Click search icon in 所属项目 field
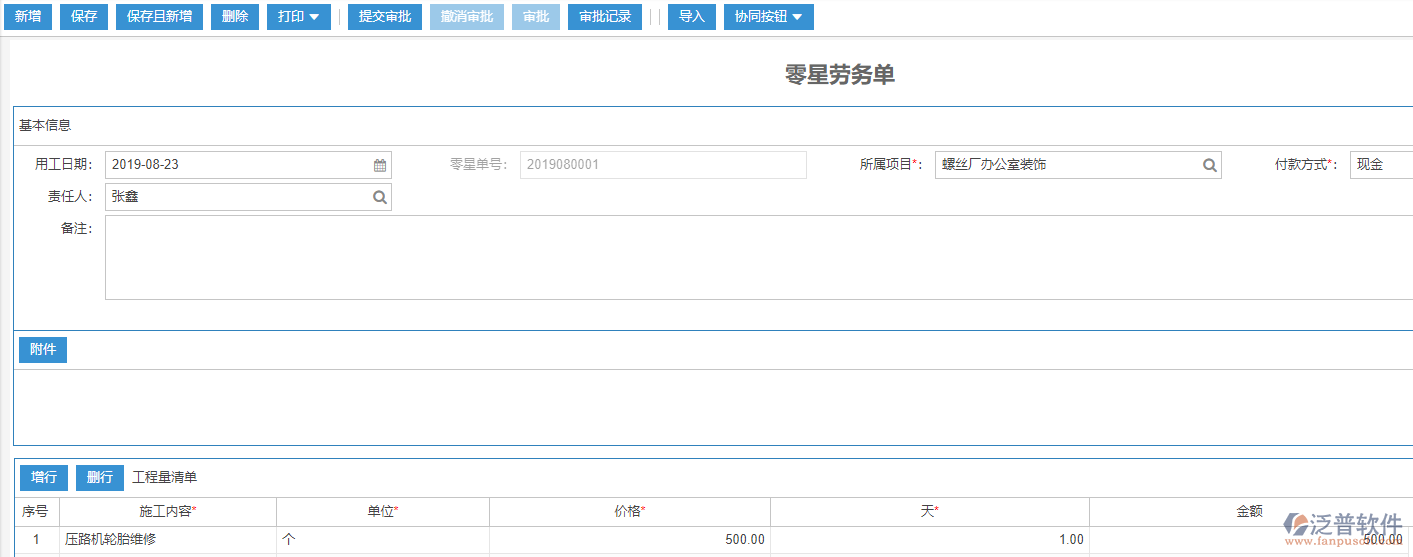 (x=1209, y=165)
